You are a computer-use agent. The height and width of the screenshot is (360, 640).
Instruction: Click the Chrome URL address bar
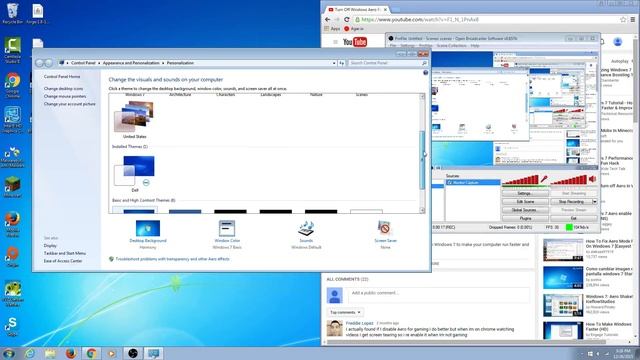pos(486,19)
